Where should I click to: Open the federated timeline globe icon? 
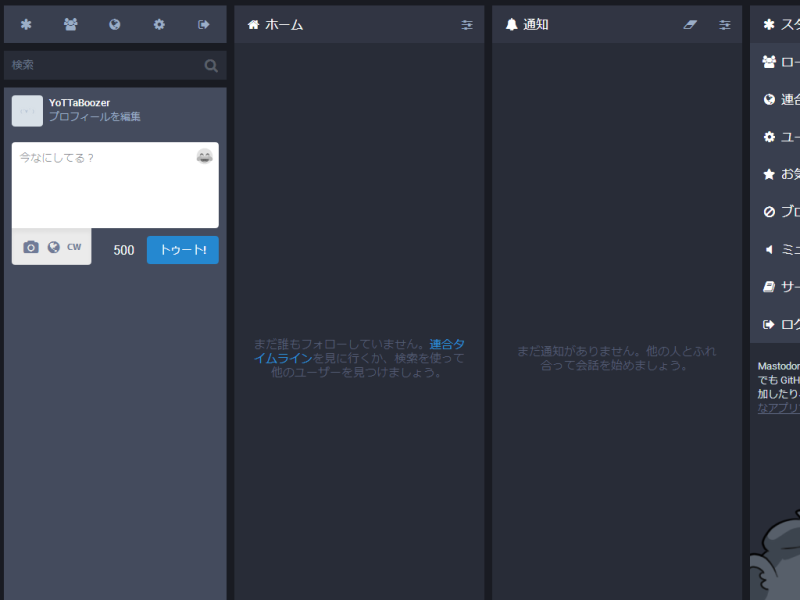pos(114,24)
